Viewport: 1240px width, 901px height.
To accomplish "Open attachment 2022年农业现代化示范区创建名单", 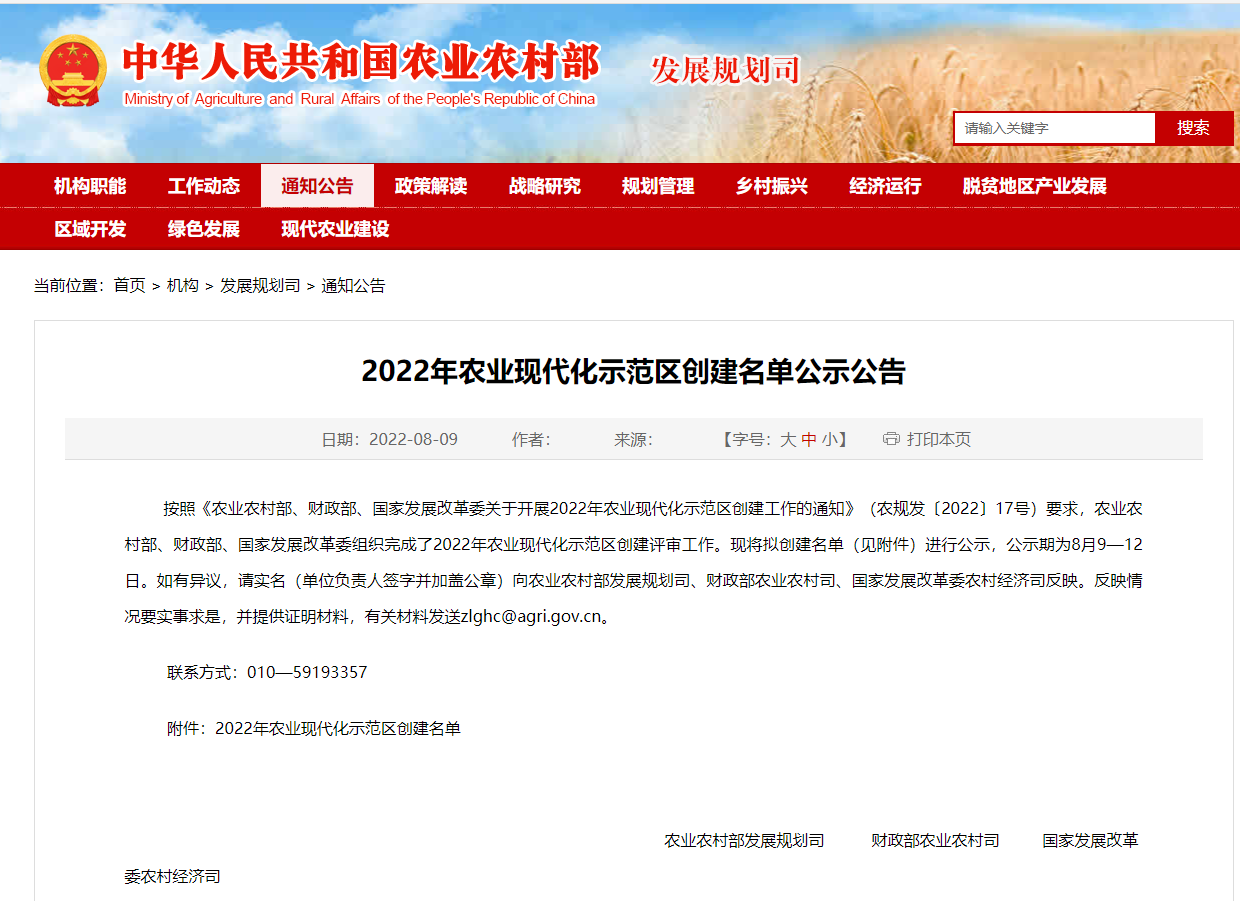I will tap(338, 729).
